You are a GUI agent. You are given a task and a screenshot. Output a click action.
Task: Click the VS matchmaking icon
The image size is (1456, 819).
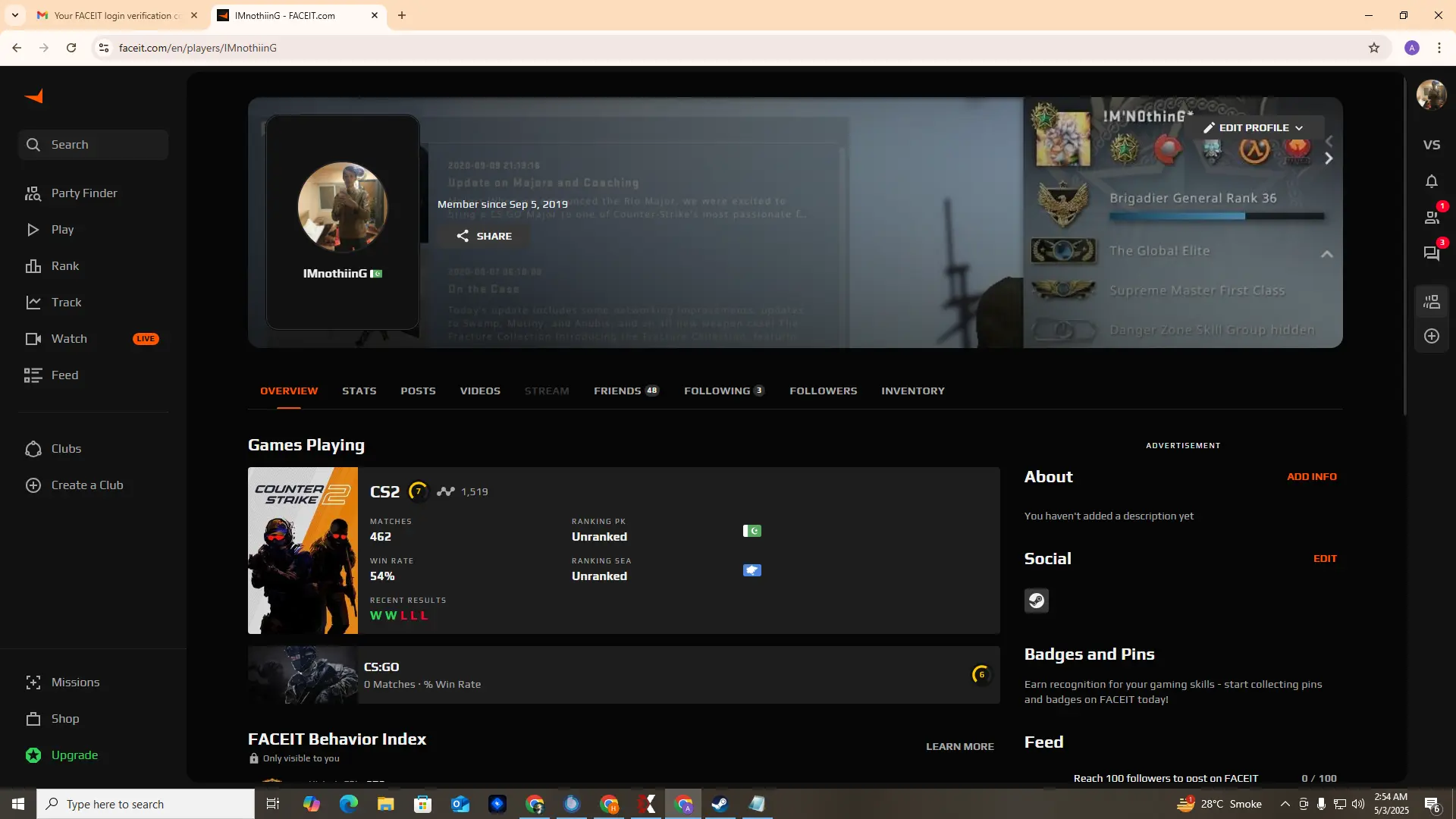pyautogui.click(x=1431, y=145)
